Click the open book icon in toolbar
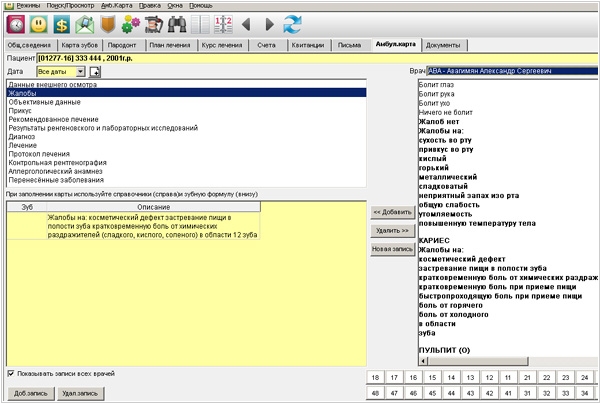Screen dimensions: 600x403 (x=200, y=24)
